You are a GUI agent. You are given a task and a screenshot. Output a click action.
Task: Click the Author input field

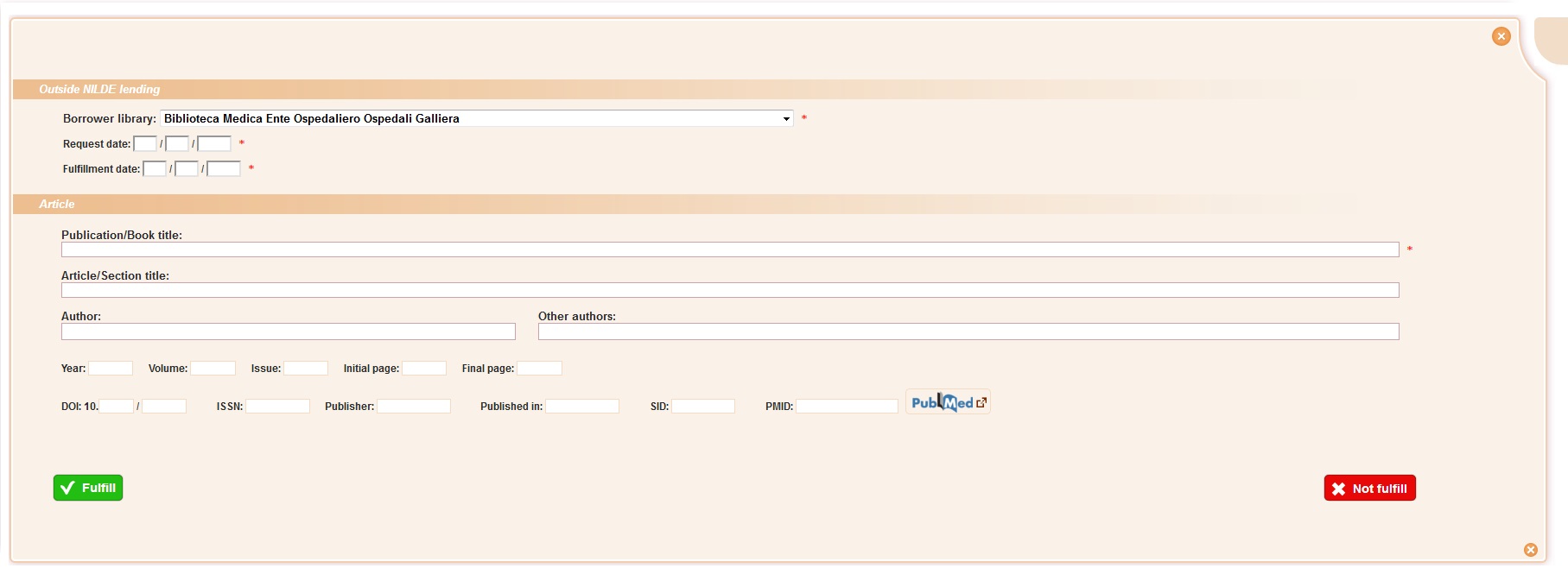click(x=289, y=331)
